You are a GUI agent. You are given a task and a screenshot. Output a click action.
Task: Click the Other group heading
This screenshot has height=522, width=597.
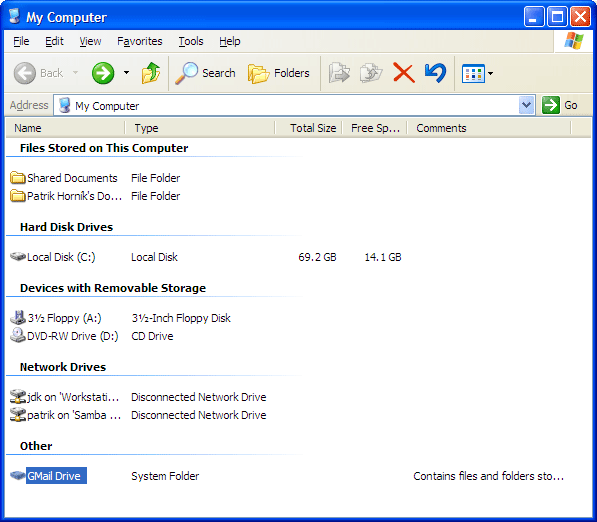point(36,446)
